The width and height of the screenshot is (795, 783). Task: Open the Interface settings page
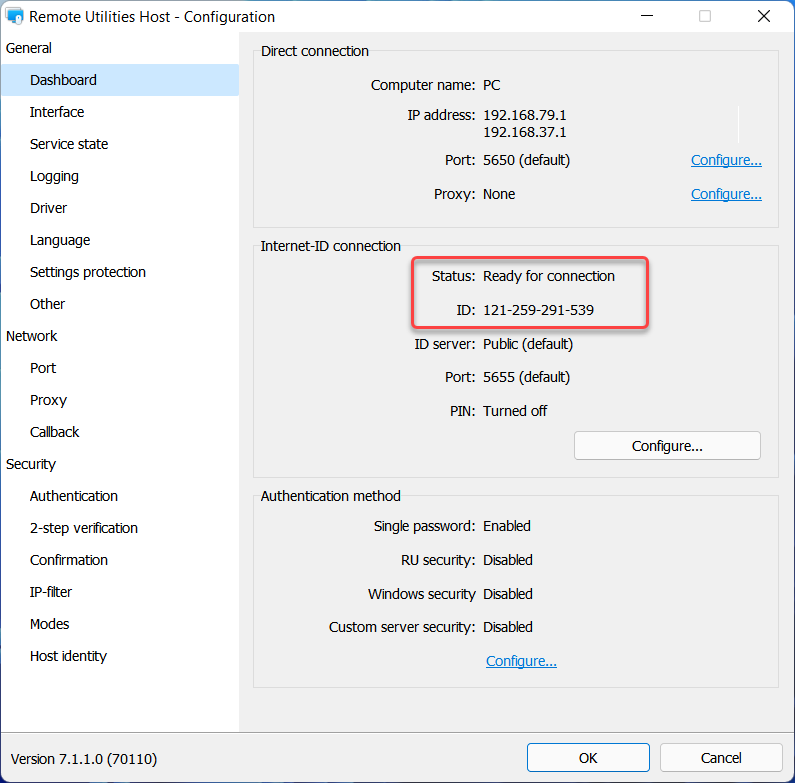point(57,112)
